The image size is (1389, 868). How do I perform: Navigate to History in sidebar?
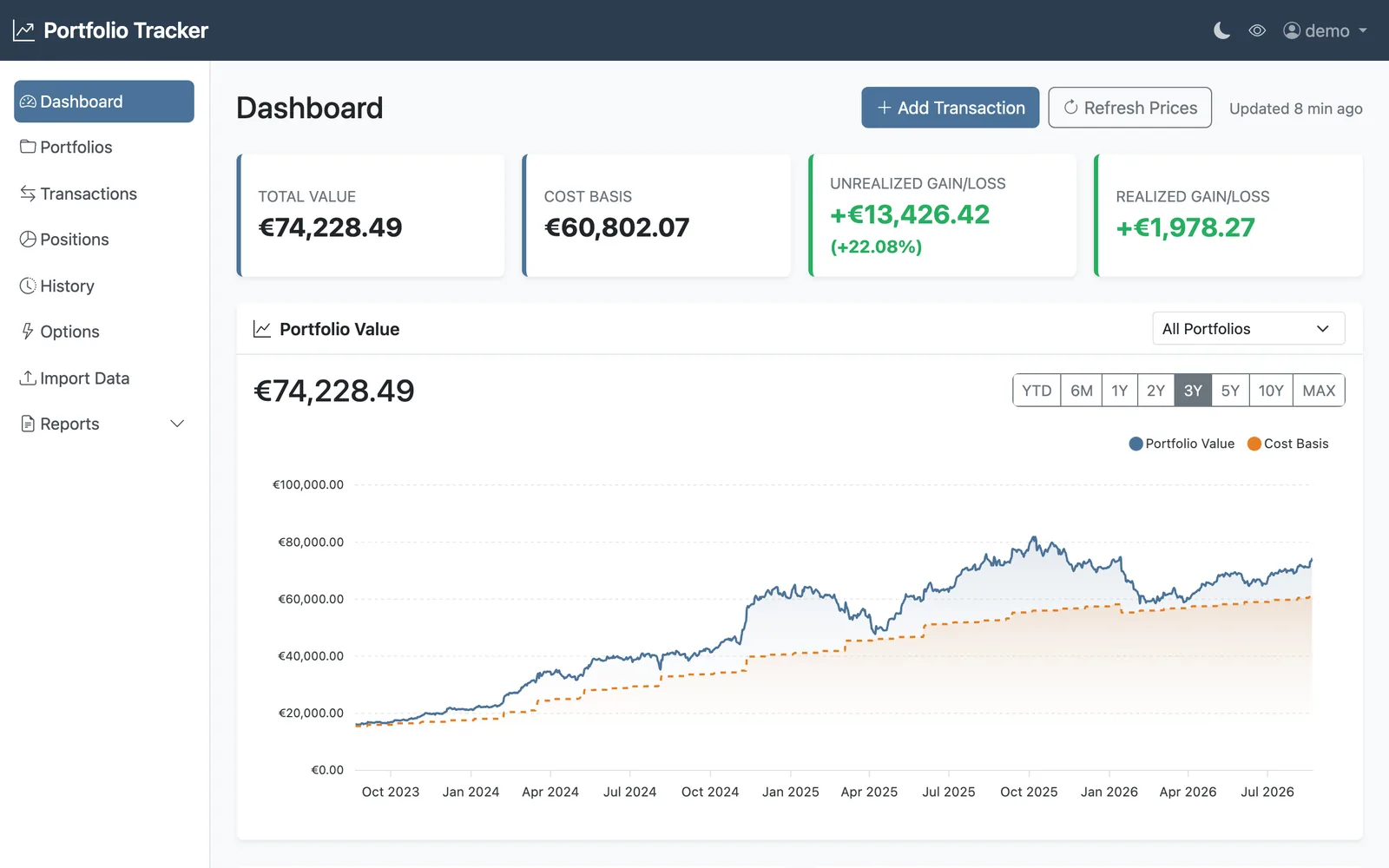(104, 286)
